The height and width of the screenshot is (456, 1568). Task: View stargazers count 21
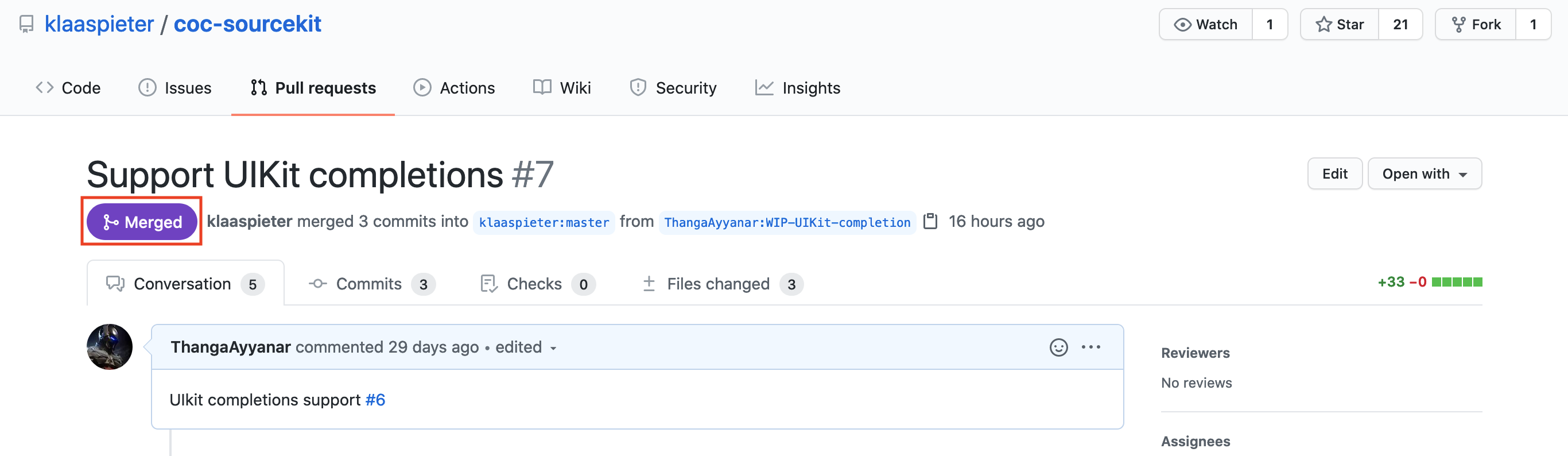tap(1400, 24)
